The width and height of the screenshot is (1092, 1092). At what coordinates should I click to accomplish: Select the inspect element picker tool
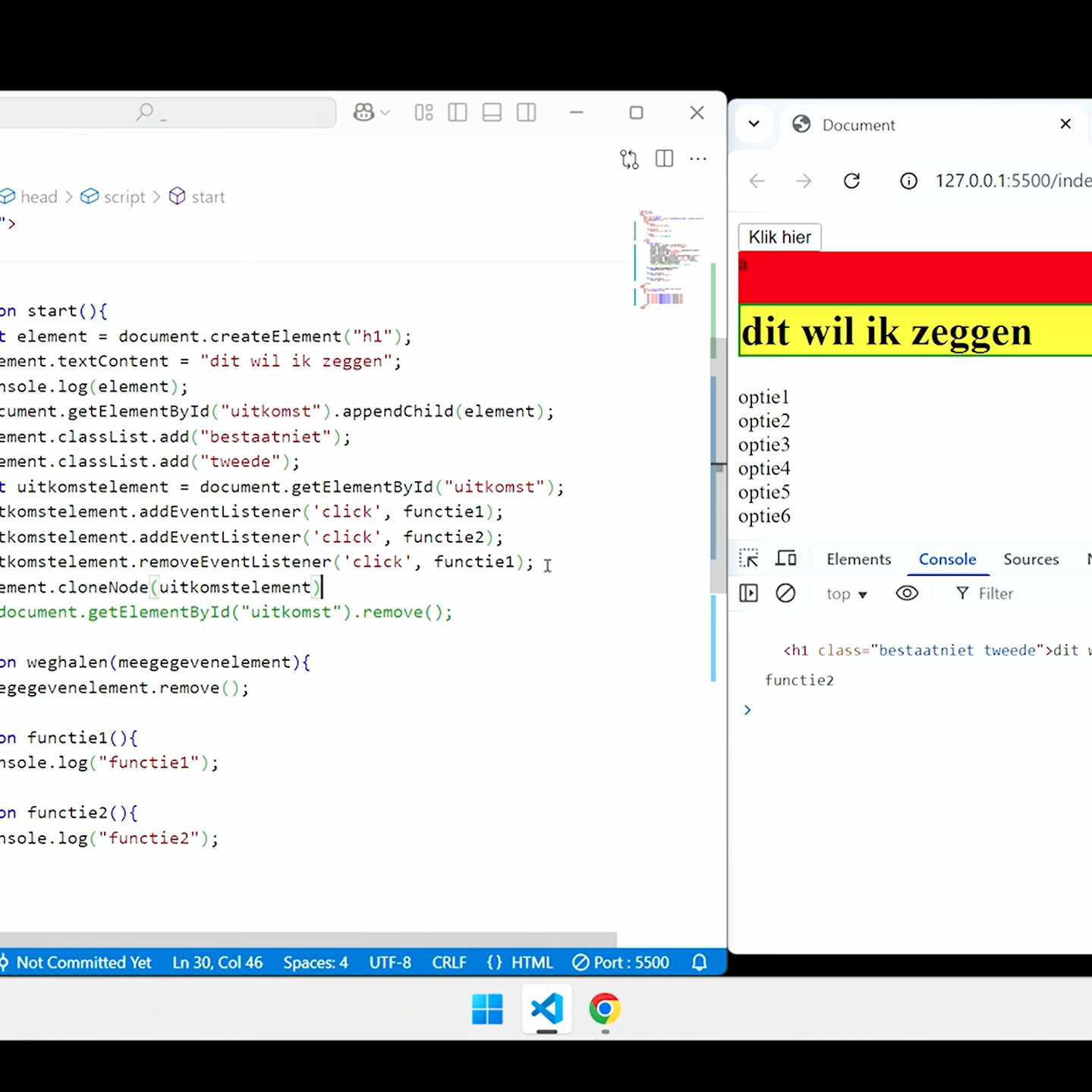pos(748,559)
